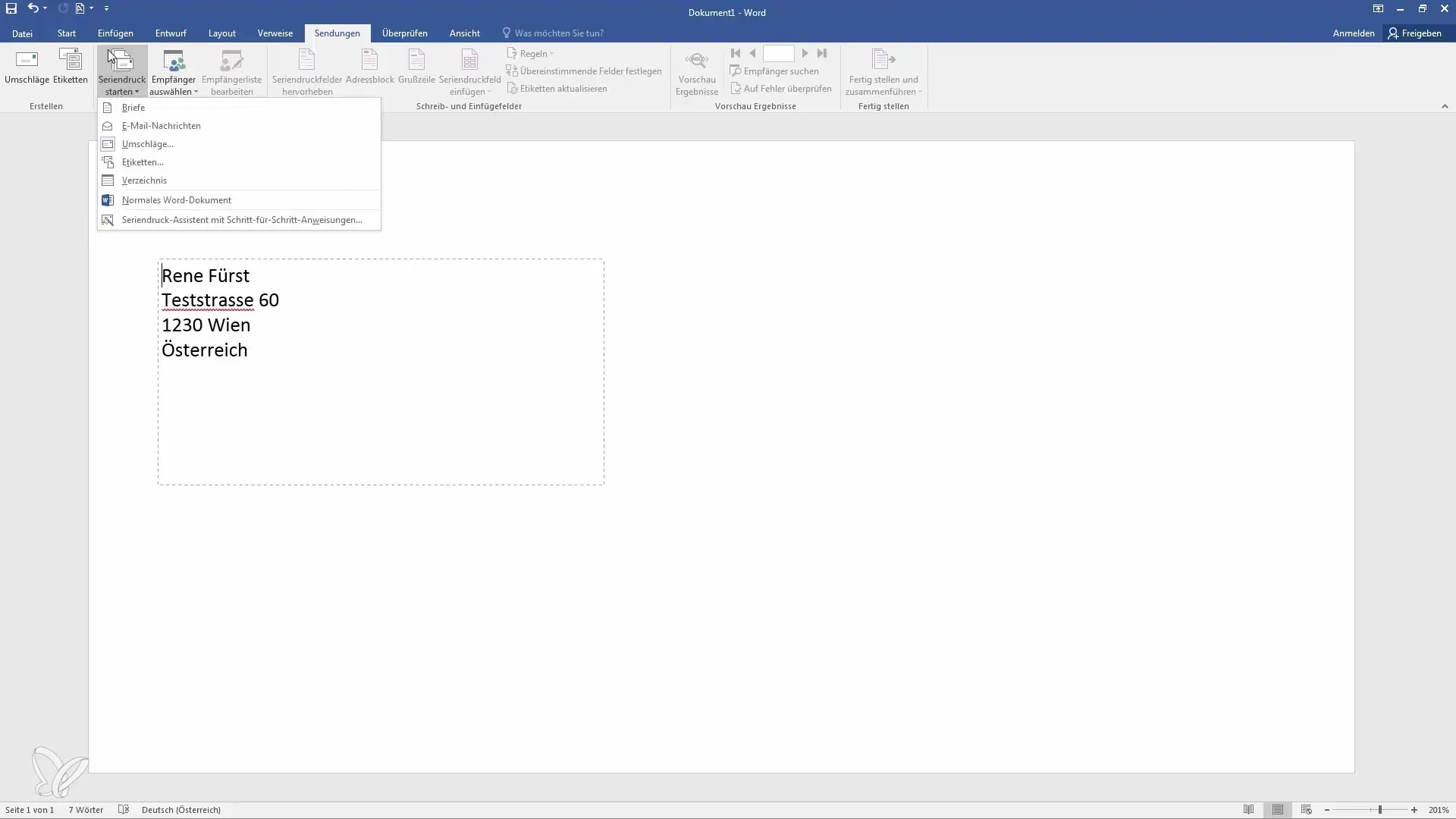Click the 7 Wörter word count
This screenshot has height=819, width=1456.
pyautogui.click(x=86, y=810)
